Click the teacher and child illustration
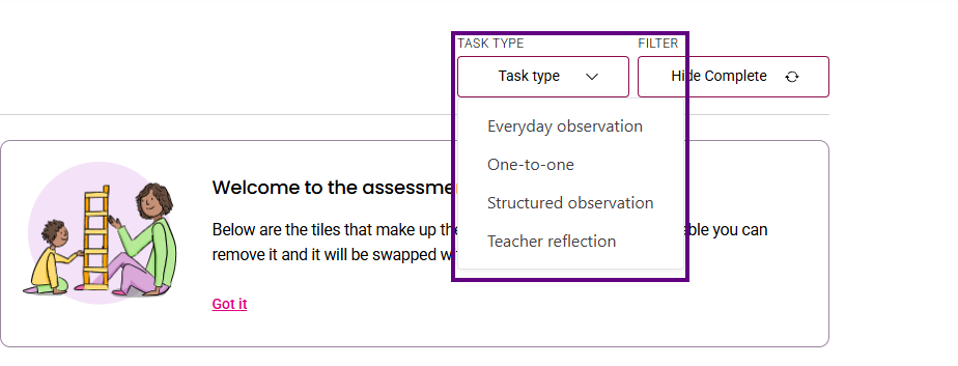 (x=102, y=233)
